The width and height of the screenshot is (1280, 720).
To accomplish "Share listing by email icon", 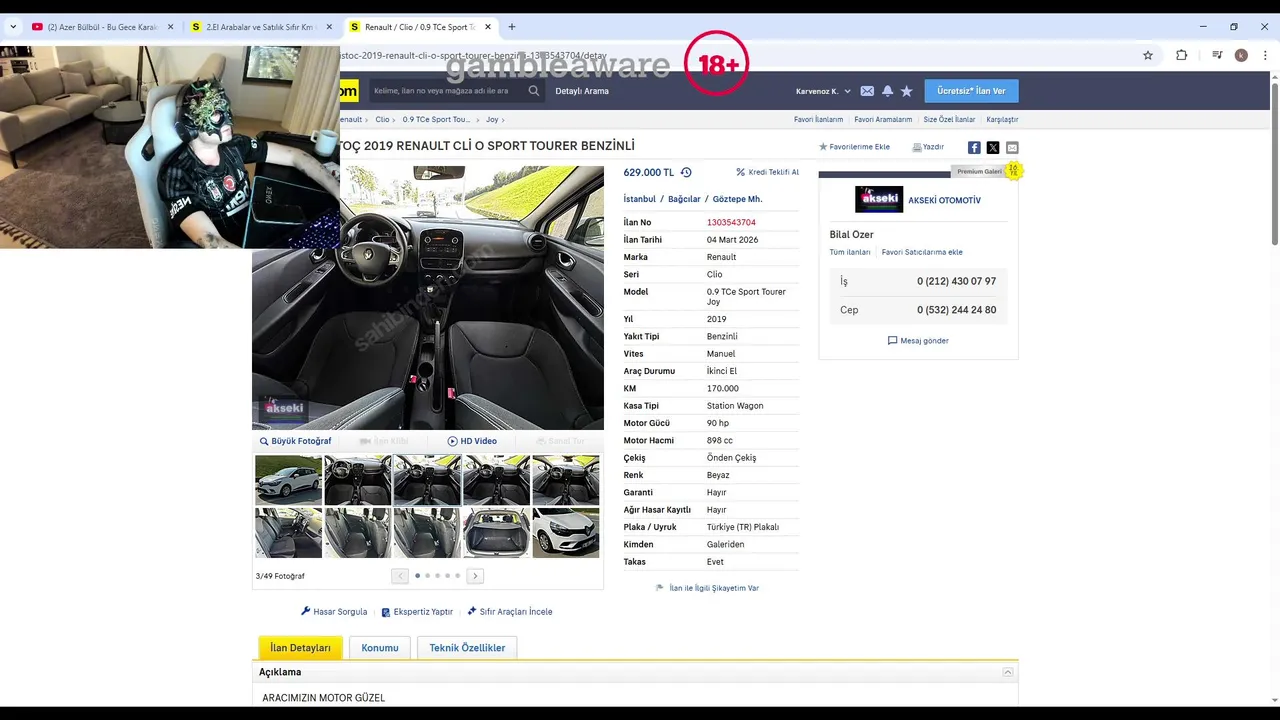I will tap(1012, 147).
